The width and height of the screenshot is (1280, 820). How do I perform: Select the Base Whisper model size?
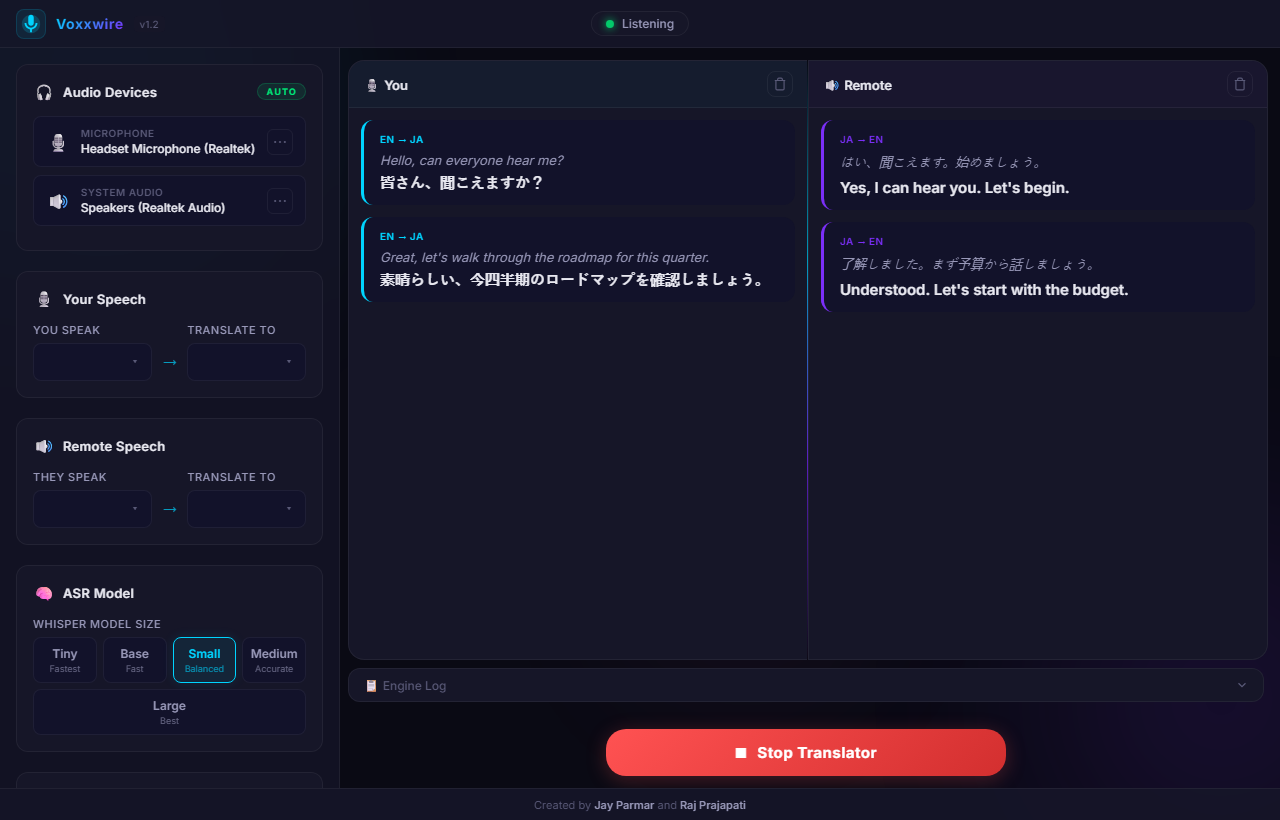coord(134,660)
